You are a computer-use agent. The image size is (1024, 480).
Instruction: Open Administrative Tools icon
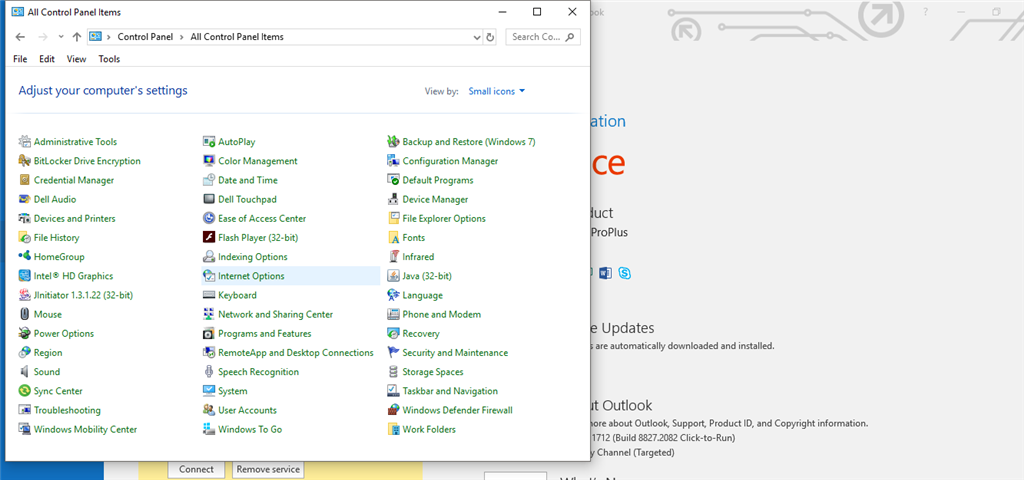[x=25, y=142]
